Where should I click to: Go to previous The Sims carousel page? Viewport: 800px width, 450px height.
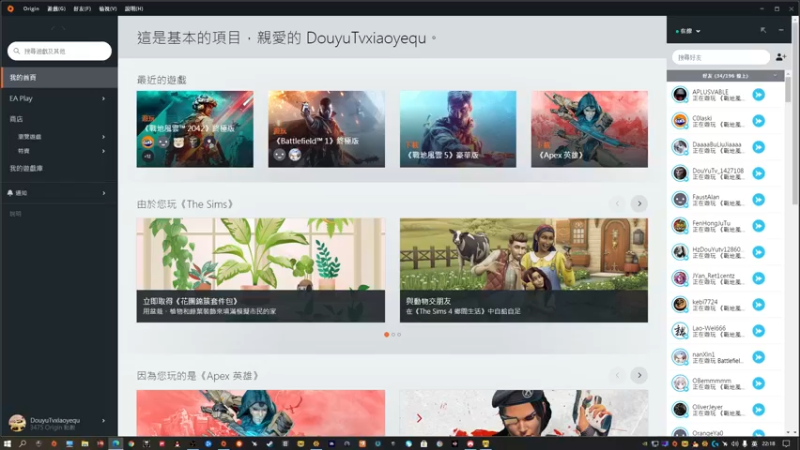coord(617,204)
